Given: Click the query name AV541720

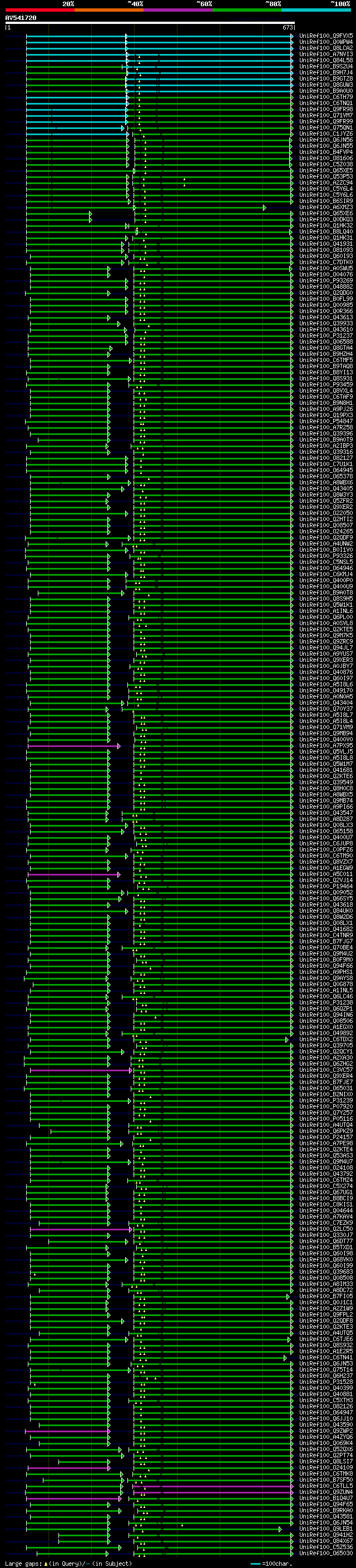Looking at the screenshot, I should coord(21,18).
